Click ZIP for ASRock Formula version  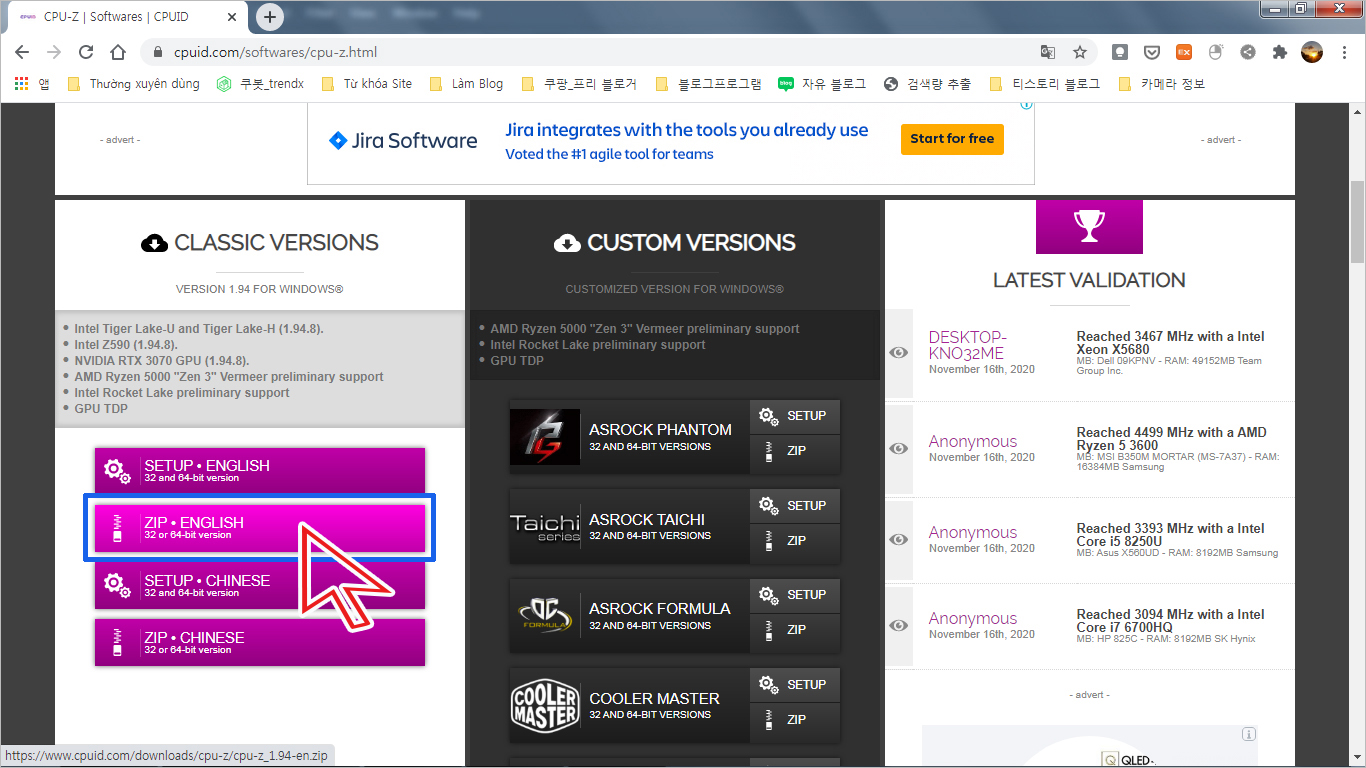[795, 630]
